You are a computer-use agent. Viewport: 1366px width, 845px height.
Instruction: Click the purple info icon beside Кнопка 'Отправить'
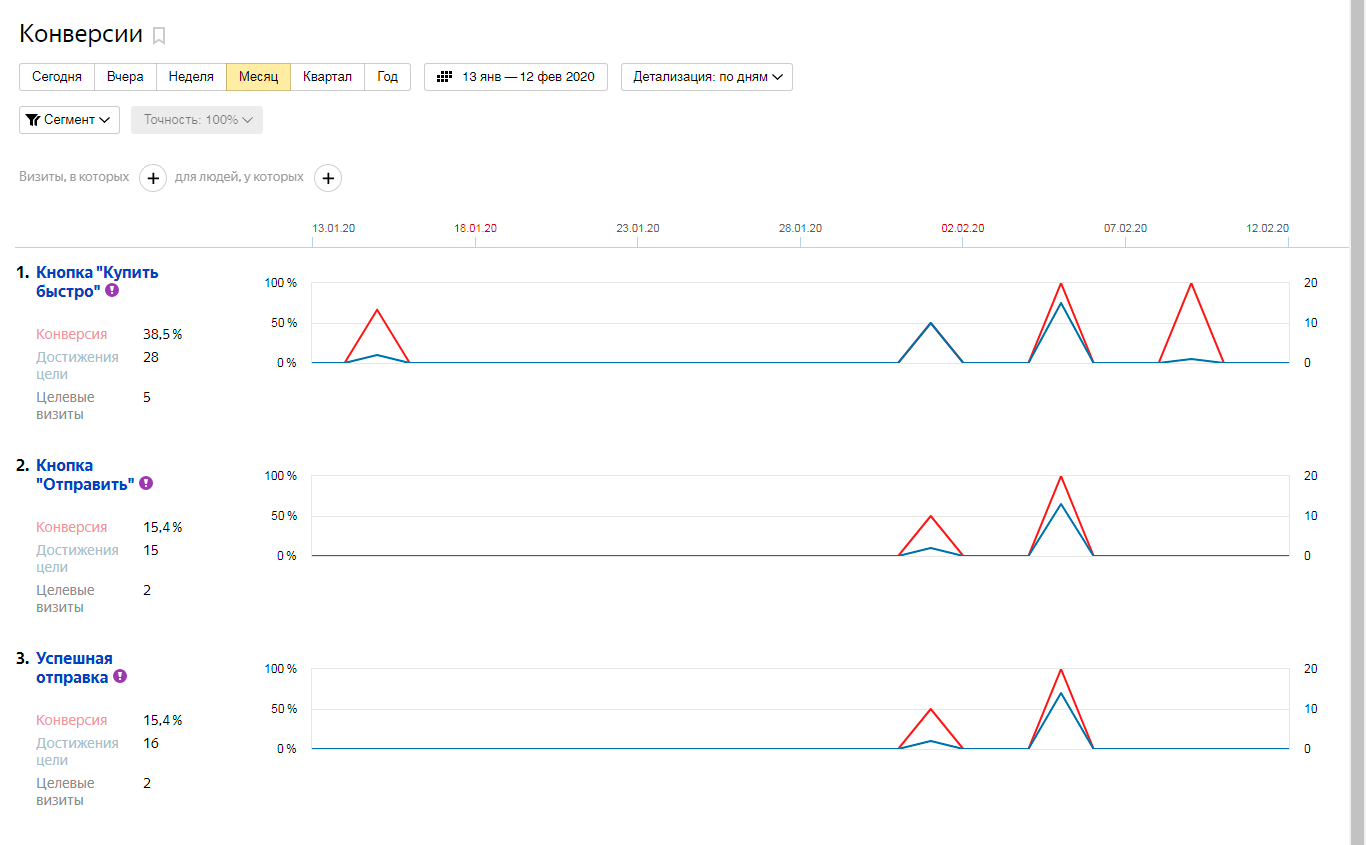(x=146, y=483)
